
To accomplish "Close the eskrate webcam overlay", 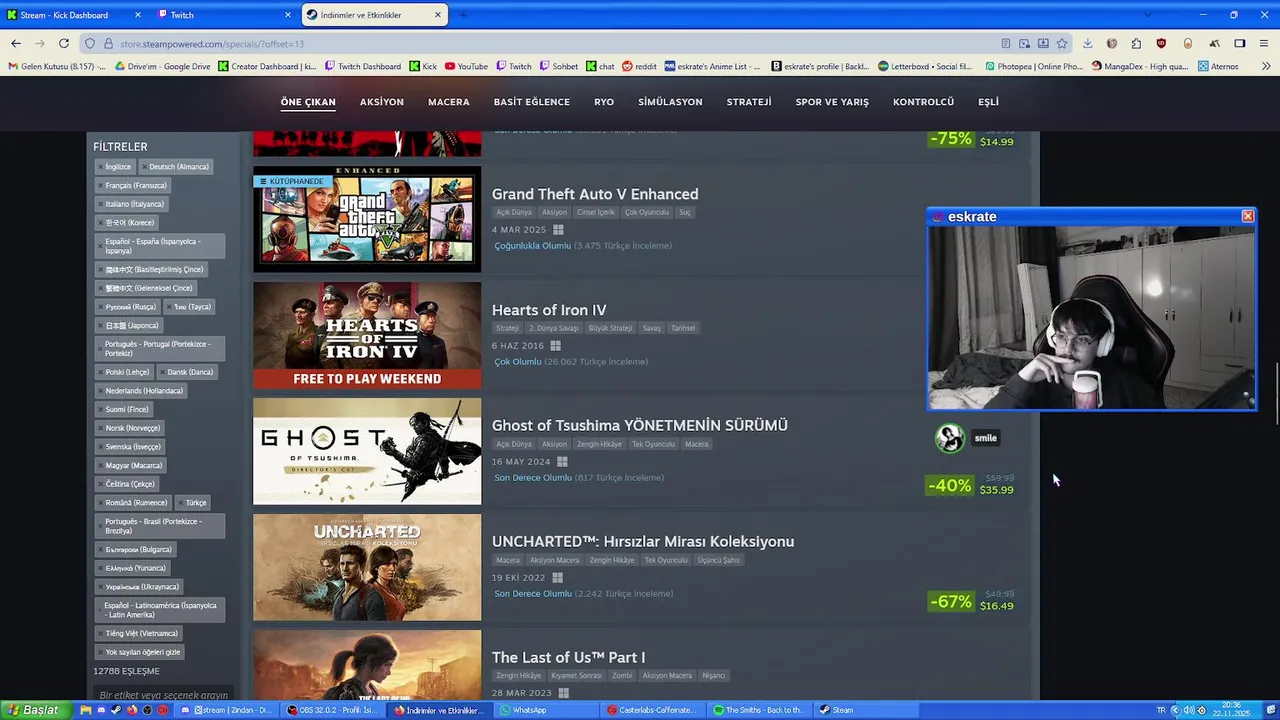I will (1247, 216).
